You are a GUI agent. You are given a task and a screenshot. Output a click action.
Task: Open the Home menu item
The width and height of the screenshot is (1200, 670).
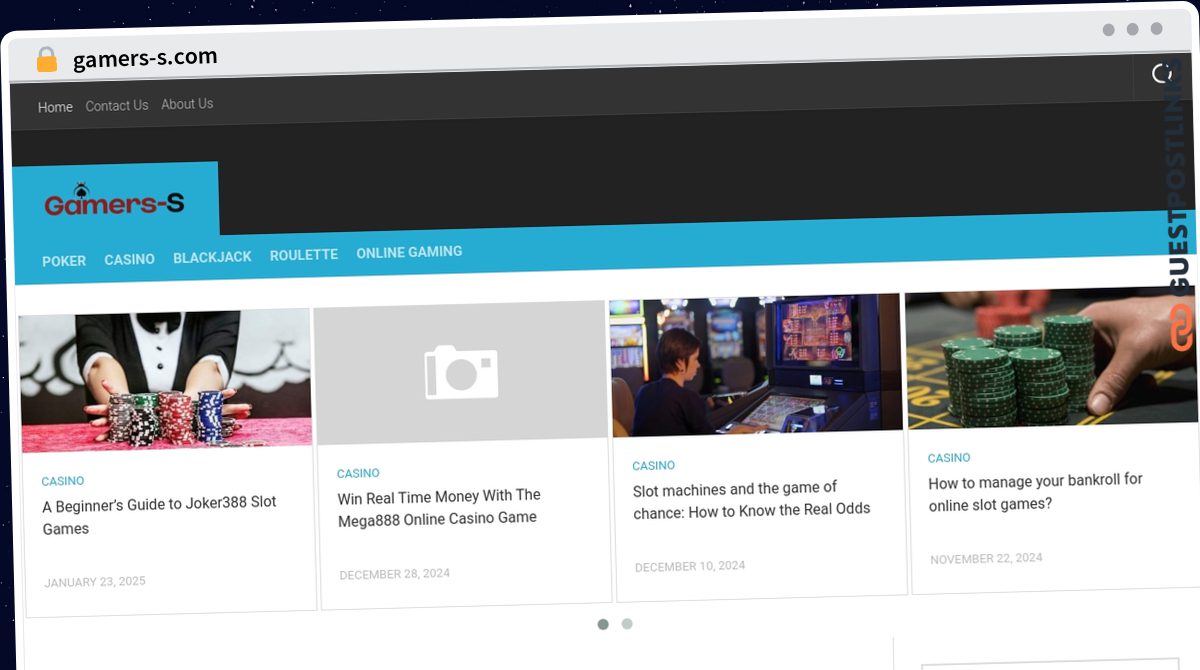coord(55,107)
